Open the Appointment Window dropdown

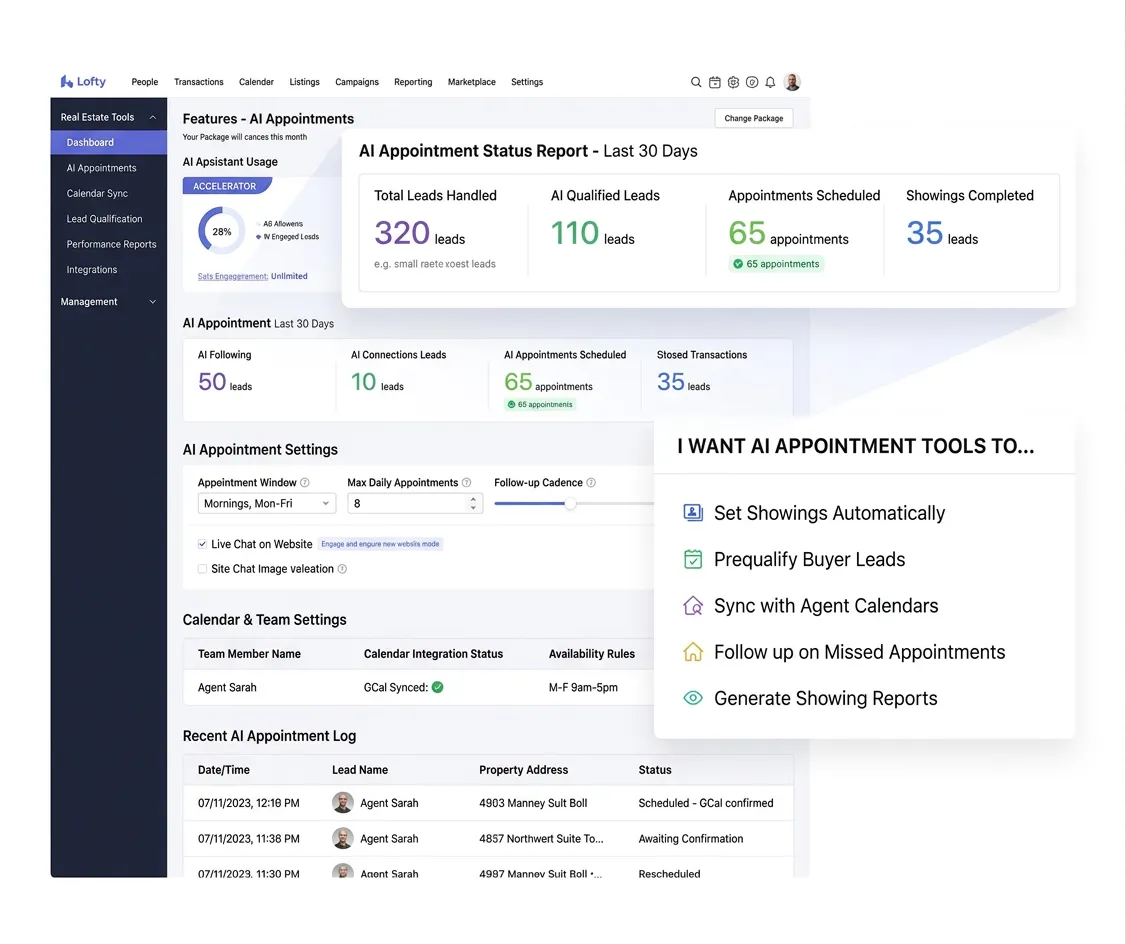(x=266, y=504)
